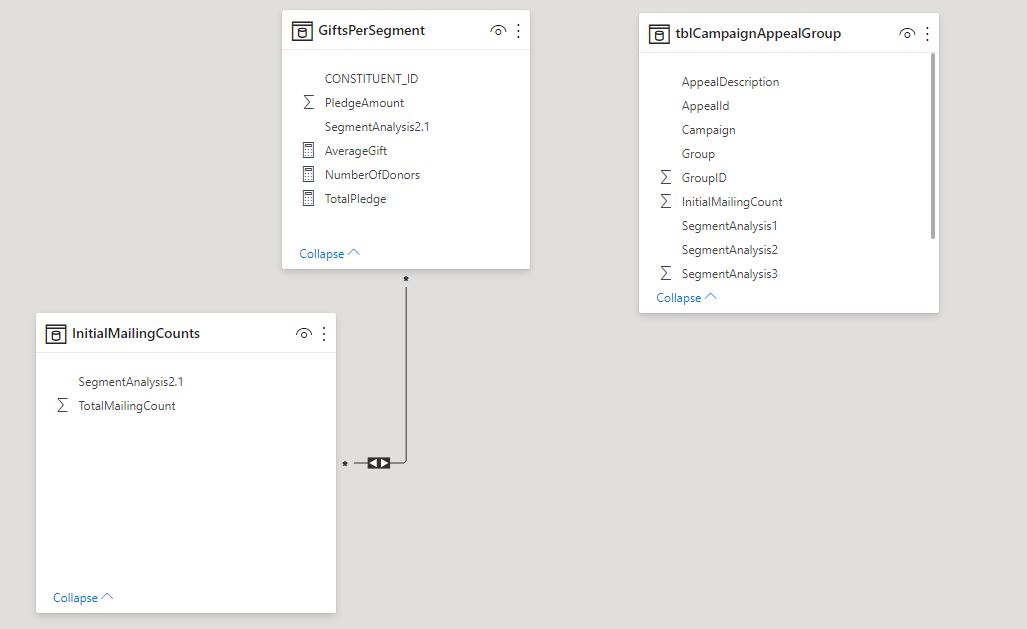Select the CONSTITUENT_ID field
Image resolution: width=1027 pixels, height=629 pixels.
click(x=371, y=79)
